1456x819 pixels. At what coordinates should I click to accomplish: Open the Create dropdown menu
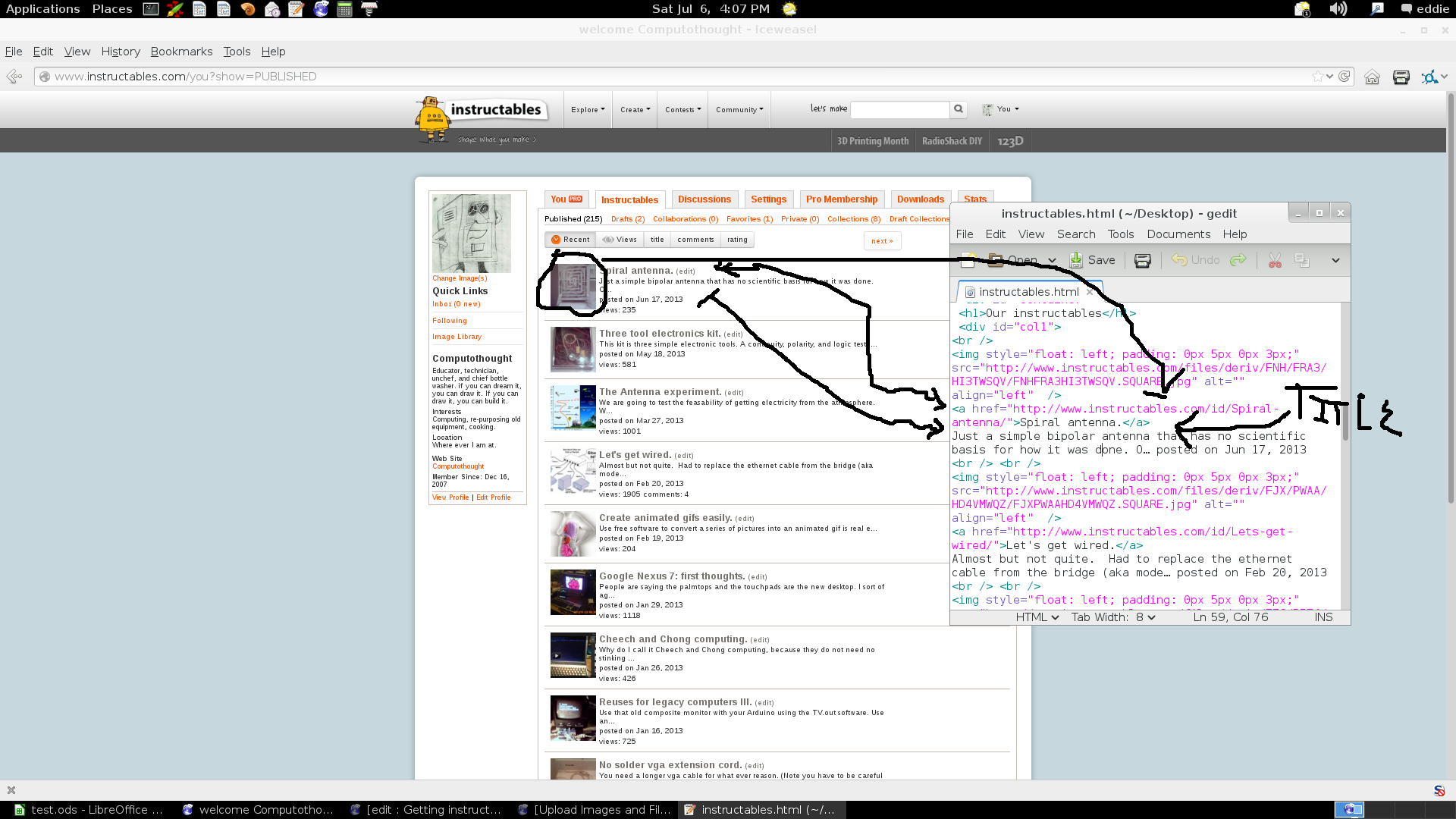pyautogui.click(x=635, y=109)
